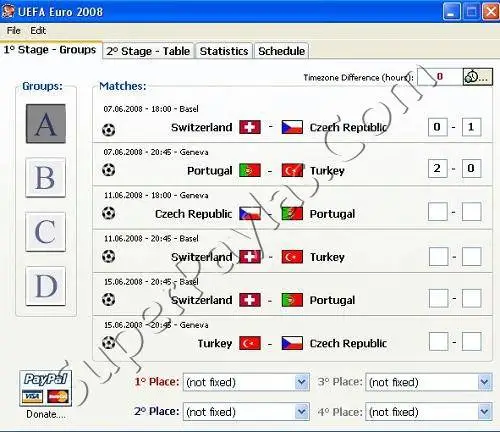Close the UEFA Euro 2008 window
This screenshot has height=432, width=500.
491,12
